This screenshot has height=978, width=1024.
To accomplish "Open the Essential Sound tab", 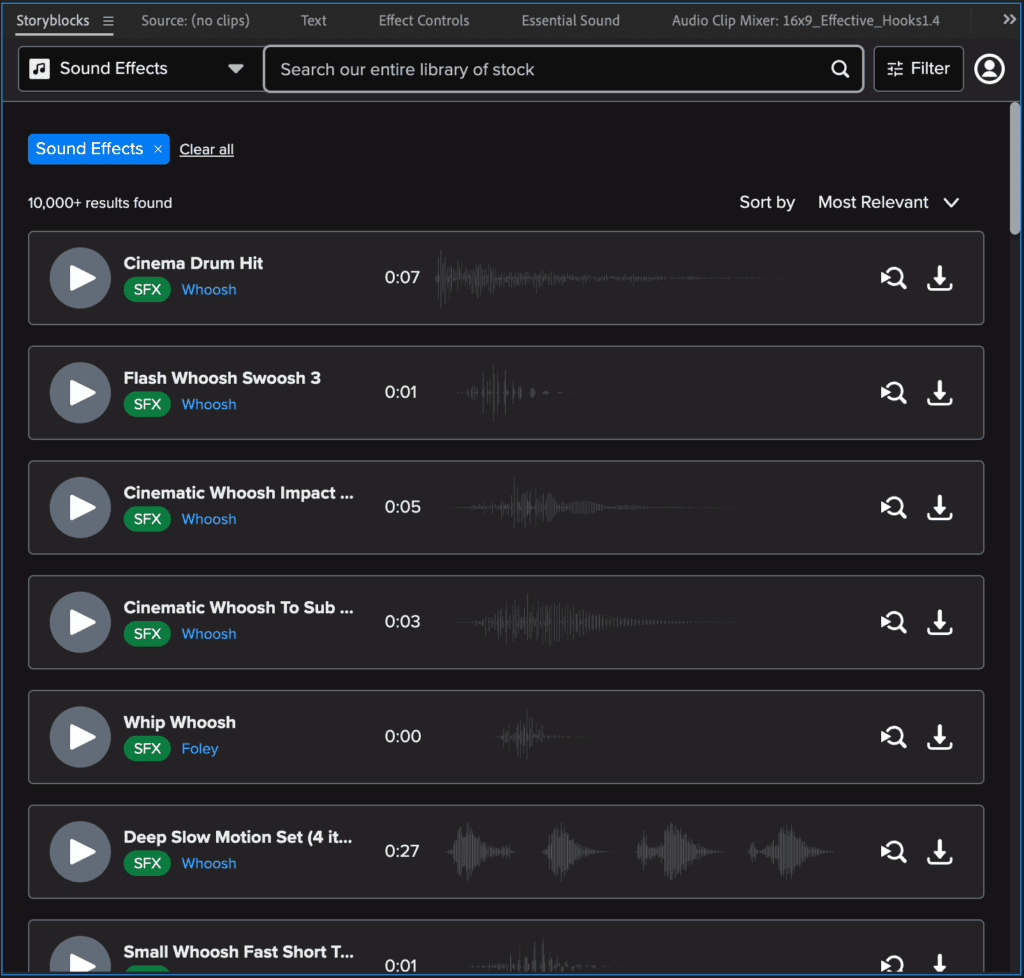I will (570, 21).
